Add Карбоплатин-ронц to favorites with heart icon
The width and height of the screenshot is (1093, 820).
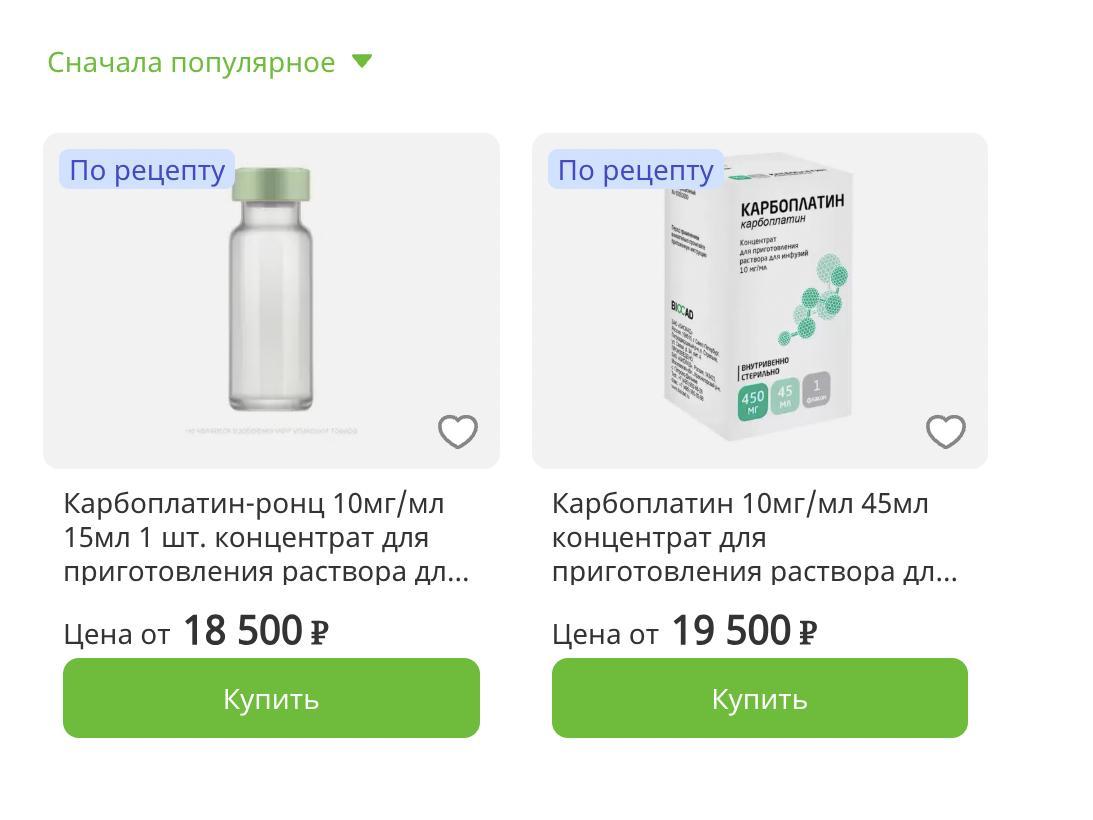click(458, 432)
